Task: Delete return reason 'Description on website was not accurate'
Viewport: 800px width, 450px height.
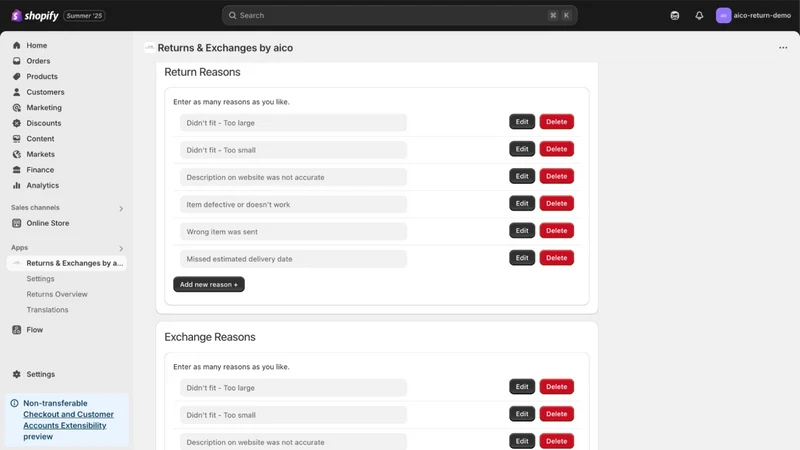Action: [557, 176]
